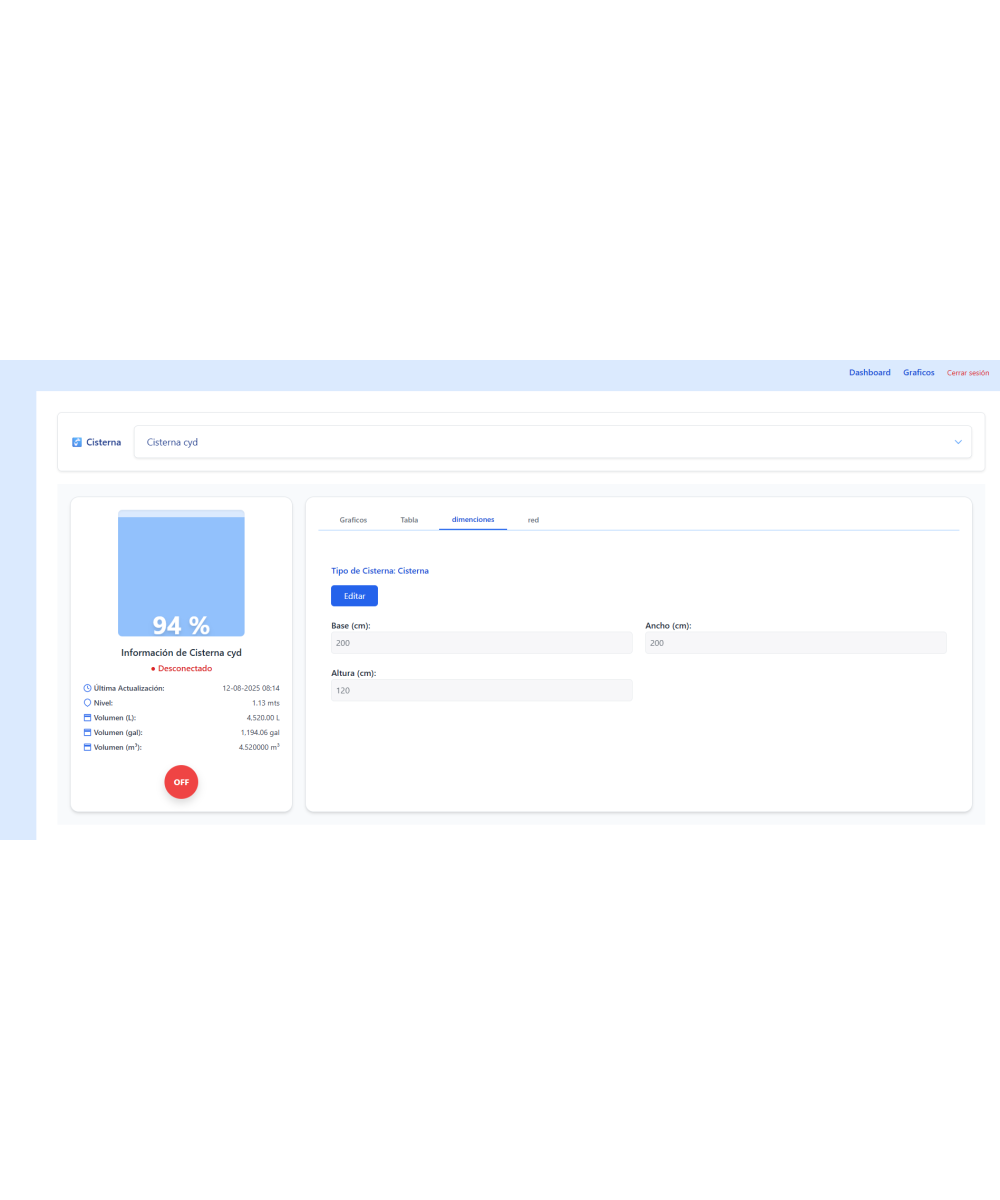Click the Volumen (gal) container icon
The image size is (1000, 1200).
(x=87, y=732)
